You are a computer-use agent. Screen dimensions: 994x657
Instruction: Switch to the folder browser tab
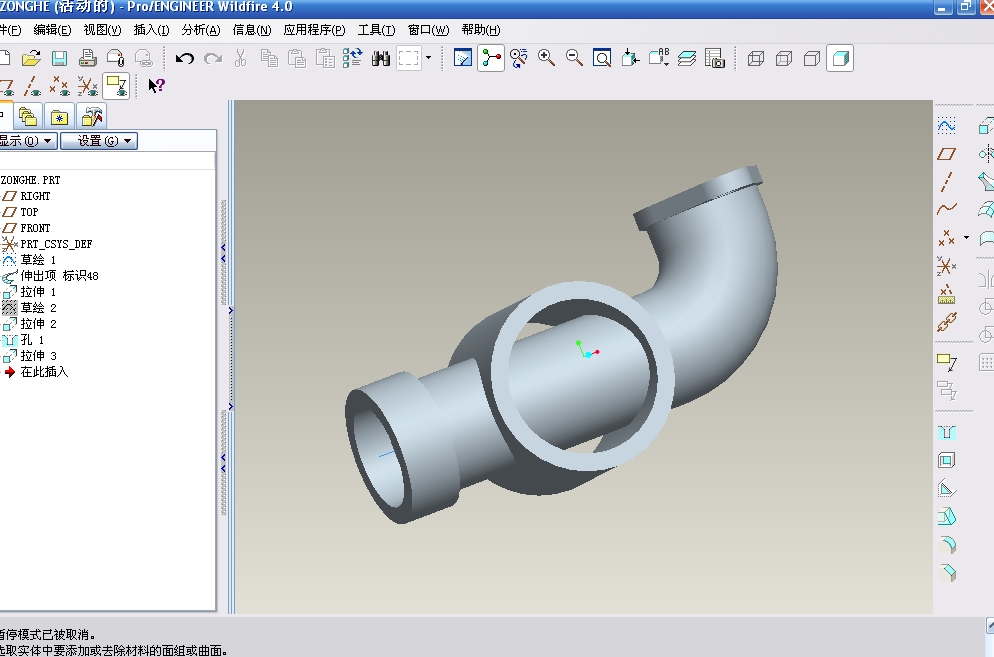[x=28, y=117]
